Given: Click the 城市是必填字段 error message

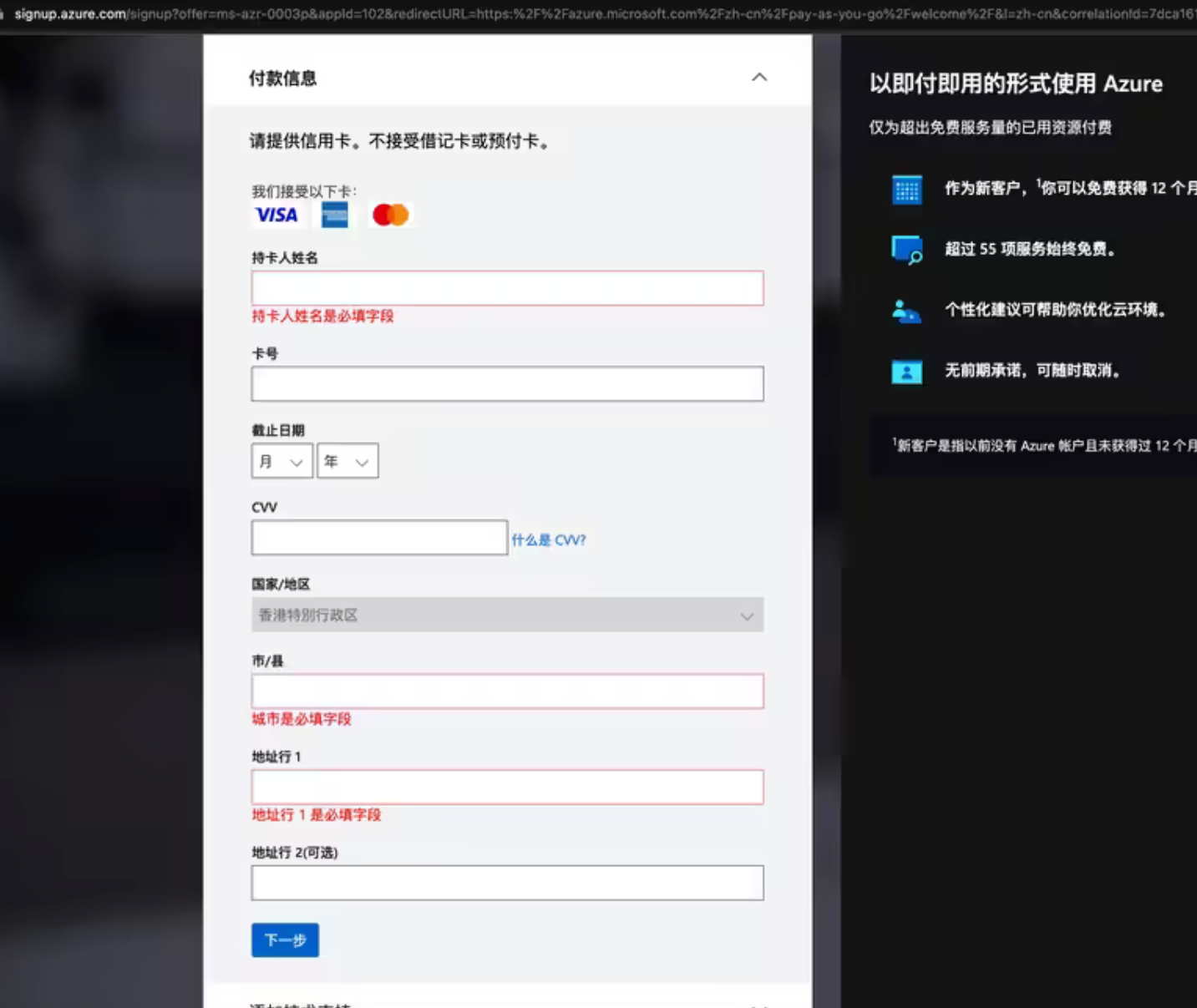Looking at the screenshot, I should click(x=302, y=719).
